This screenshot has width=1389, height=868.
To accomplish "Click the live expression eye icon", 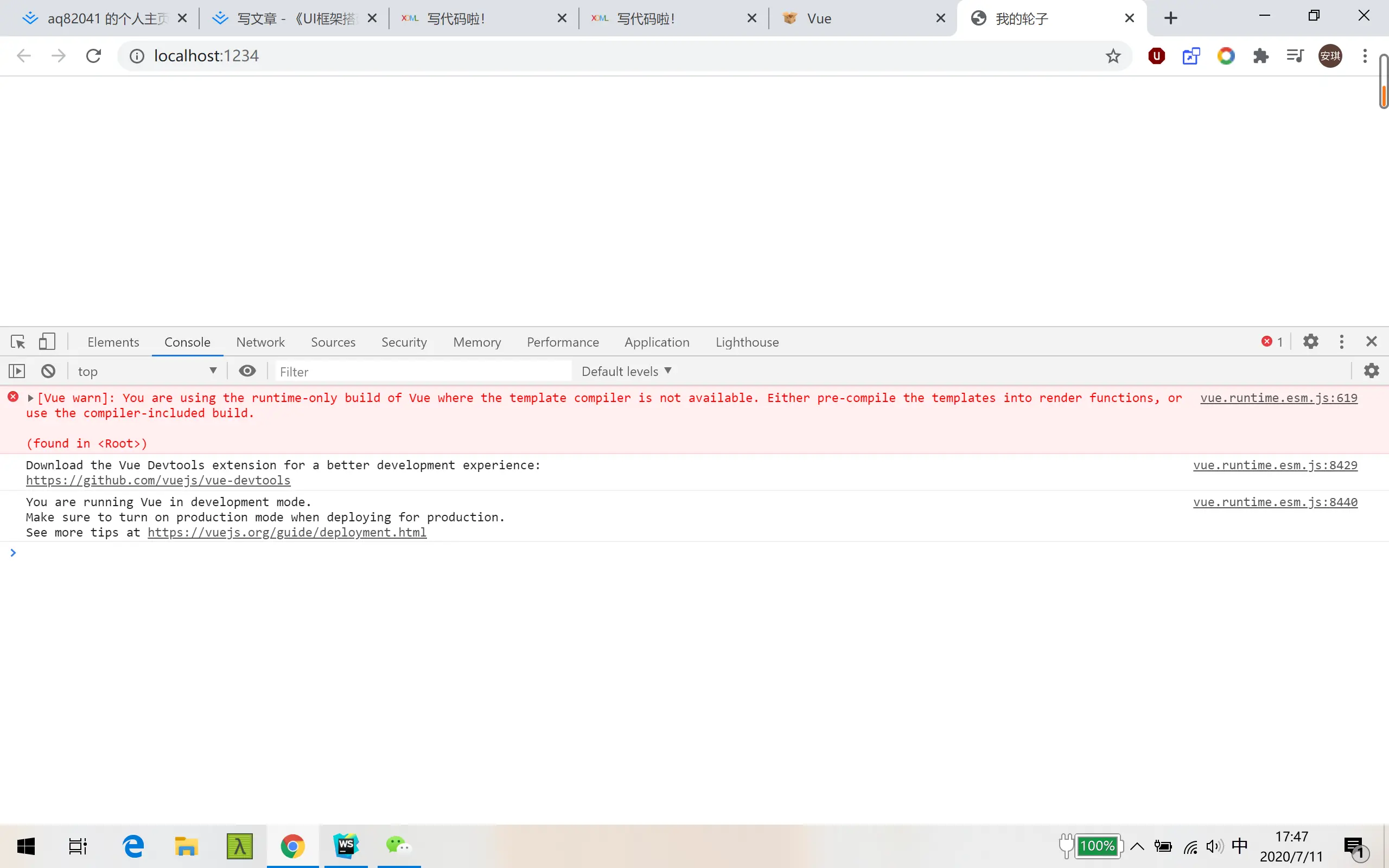I will [247, 372].
